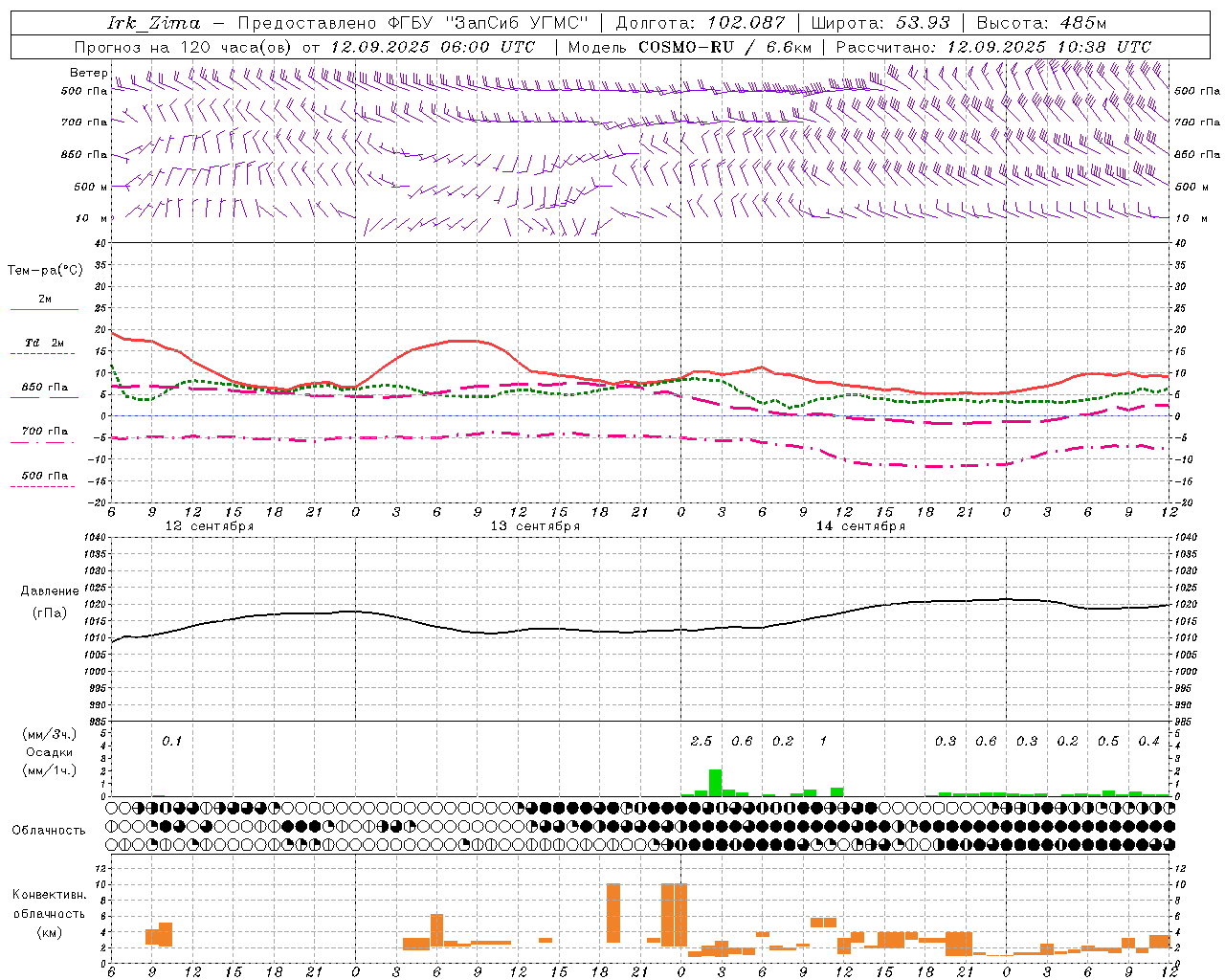This screenshot has width=1225, height=980.
Task: Click the 3-hour precipitation value "0.5"
Action: tap(1108, 741)
